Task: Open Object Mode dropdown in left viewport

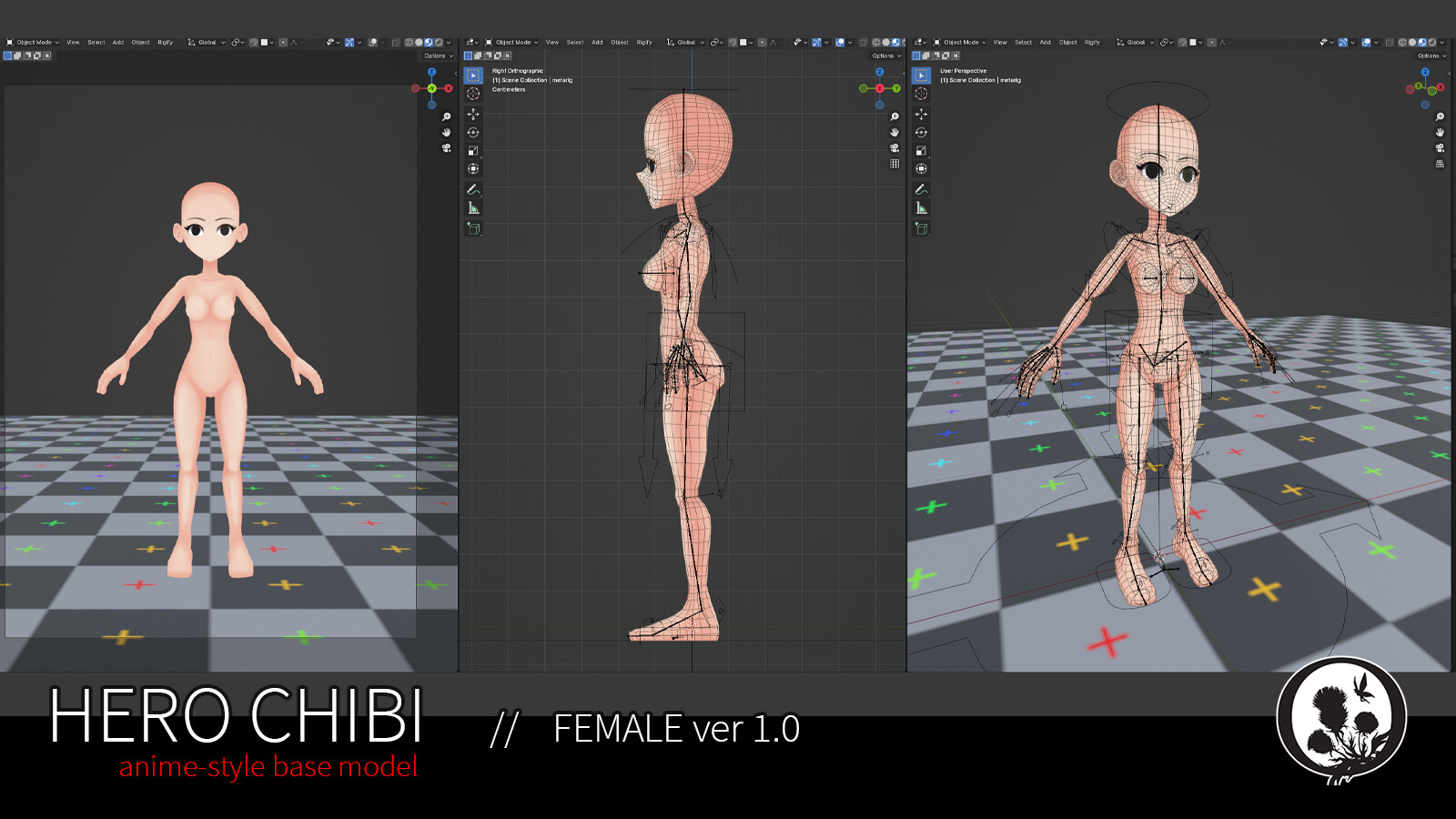Action: click(33, 42)
